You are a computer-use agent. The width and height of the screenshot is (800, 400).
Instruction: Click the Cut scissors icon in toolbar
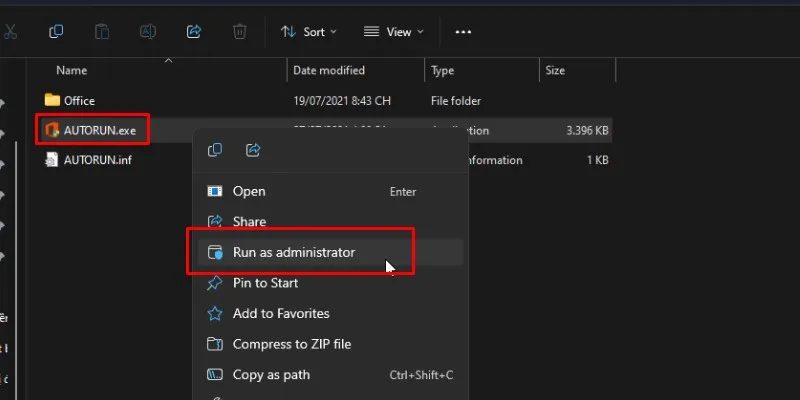(9, 32)
